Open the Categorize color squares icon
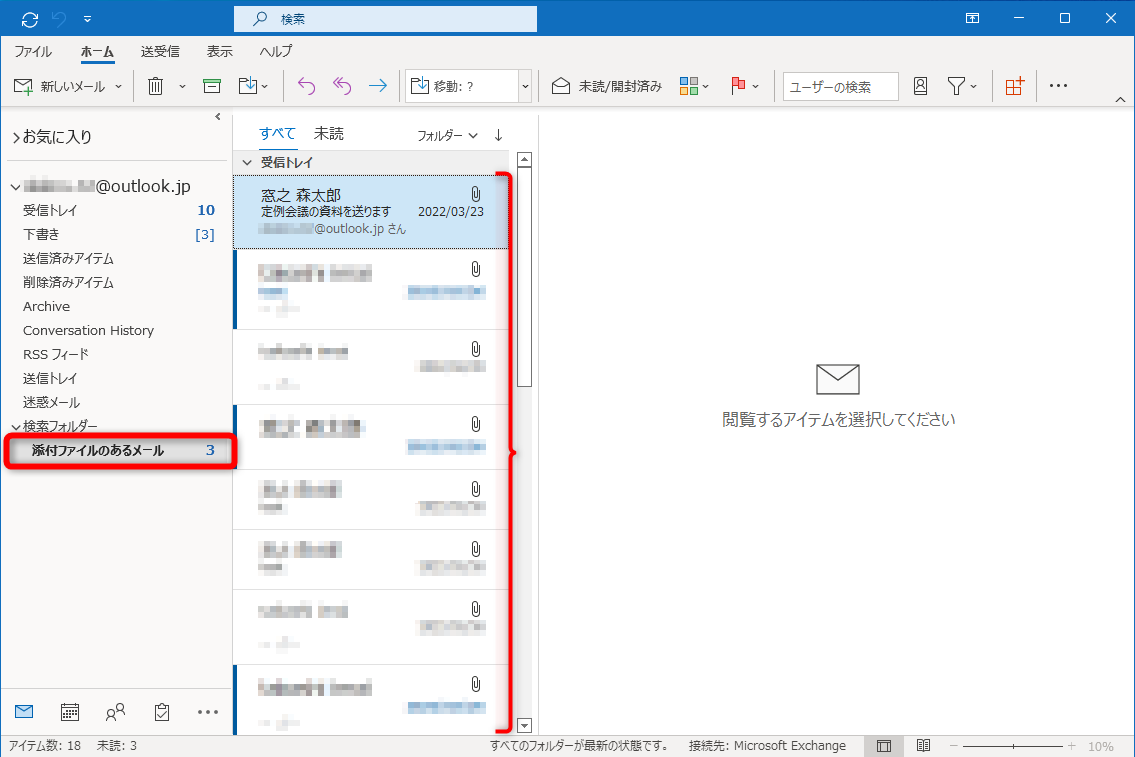 click(689, 86)
